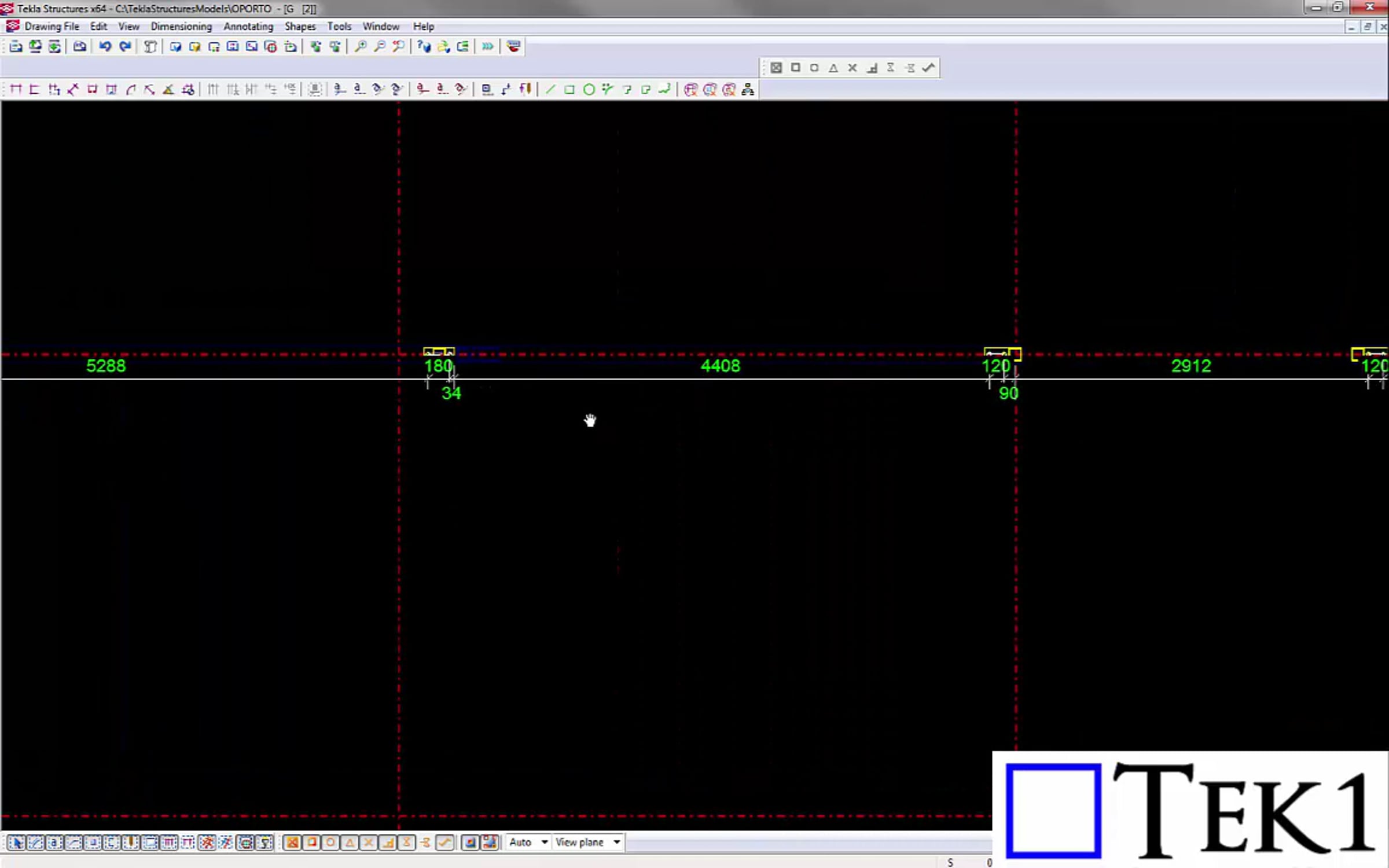
Task: Open the Drawing File menu
Action: tap(52, 27)
